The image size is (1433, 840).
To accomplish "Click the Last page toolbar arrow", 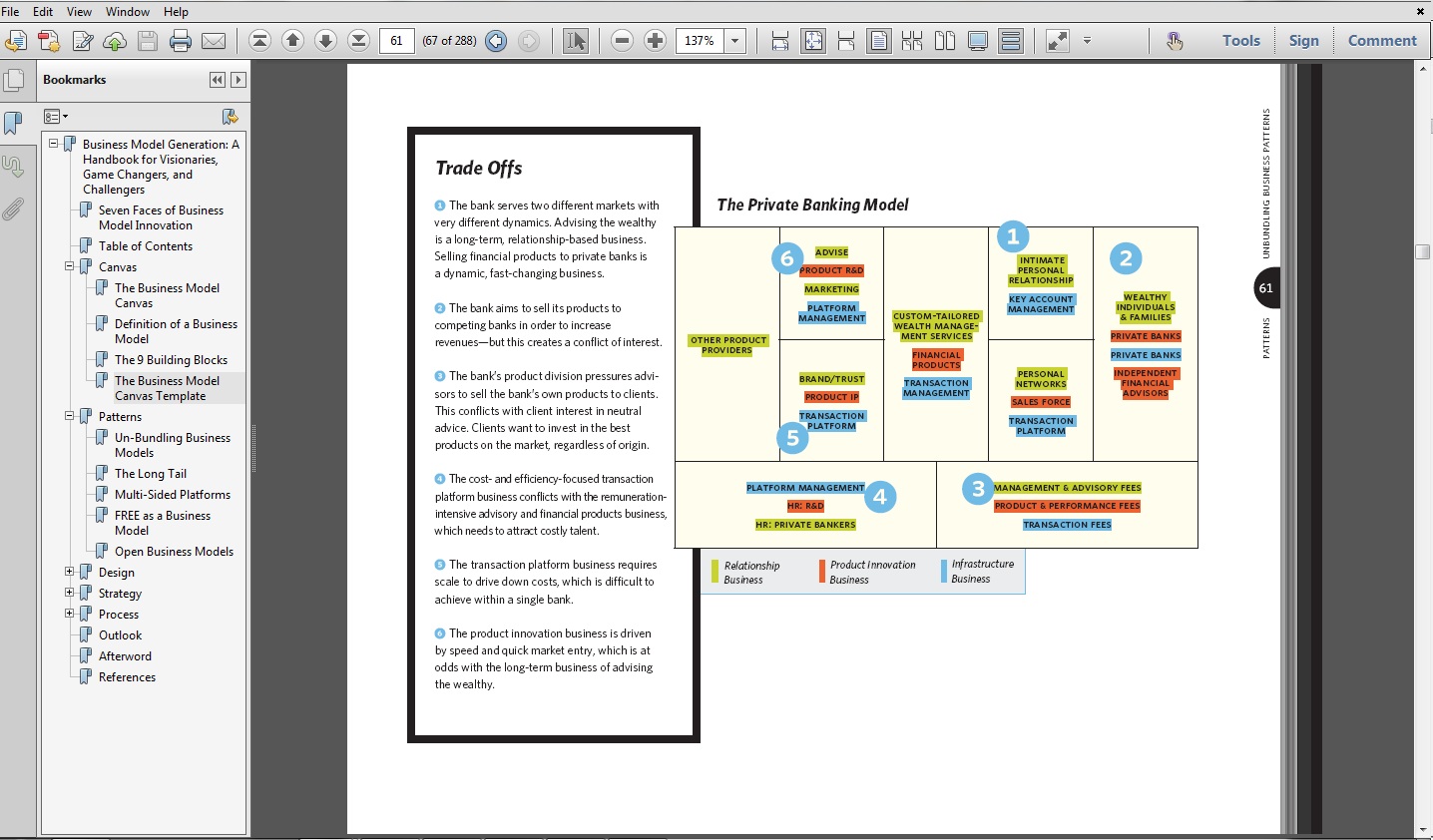I will tap(358, 41).
